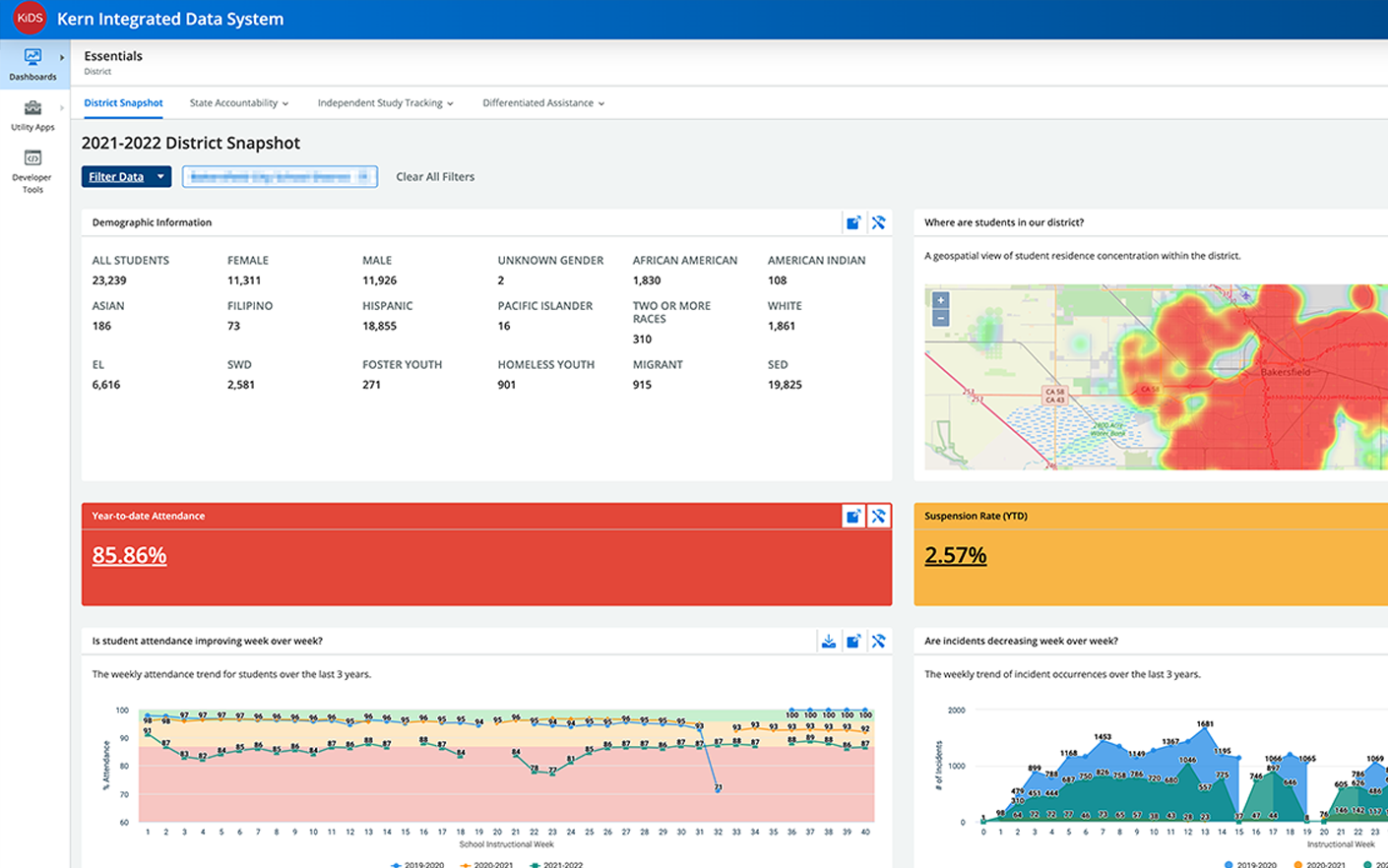Click the SED value 19,825

pyautogui.click(x=785, y=385)
